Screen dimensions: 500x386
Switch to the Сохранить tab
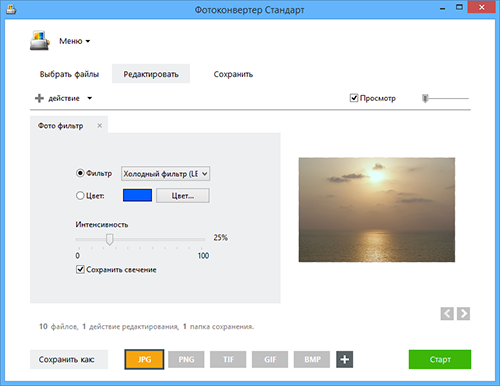tap(233, 74)
